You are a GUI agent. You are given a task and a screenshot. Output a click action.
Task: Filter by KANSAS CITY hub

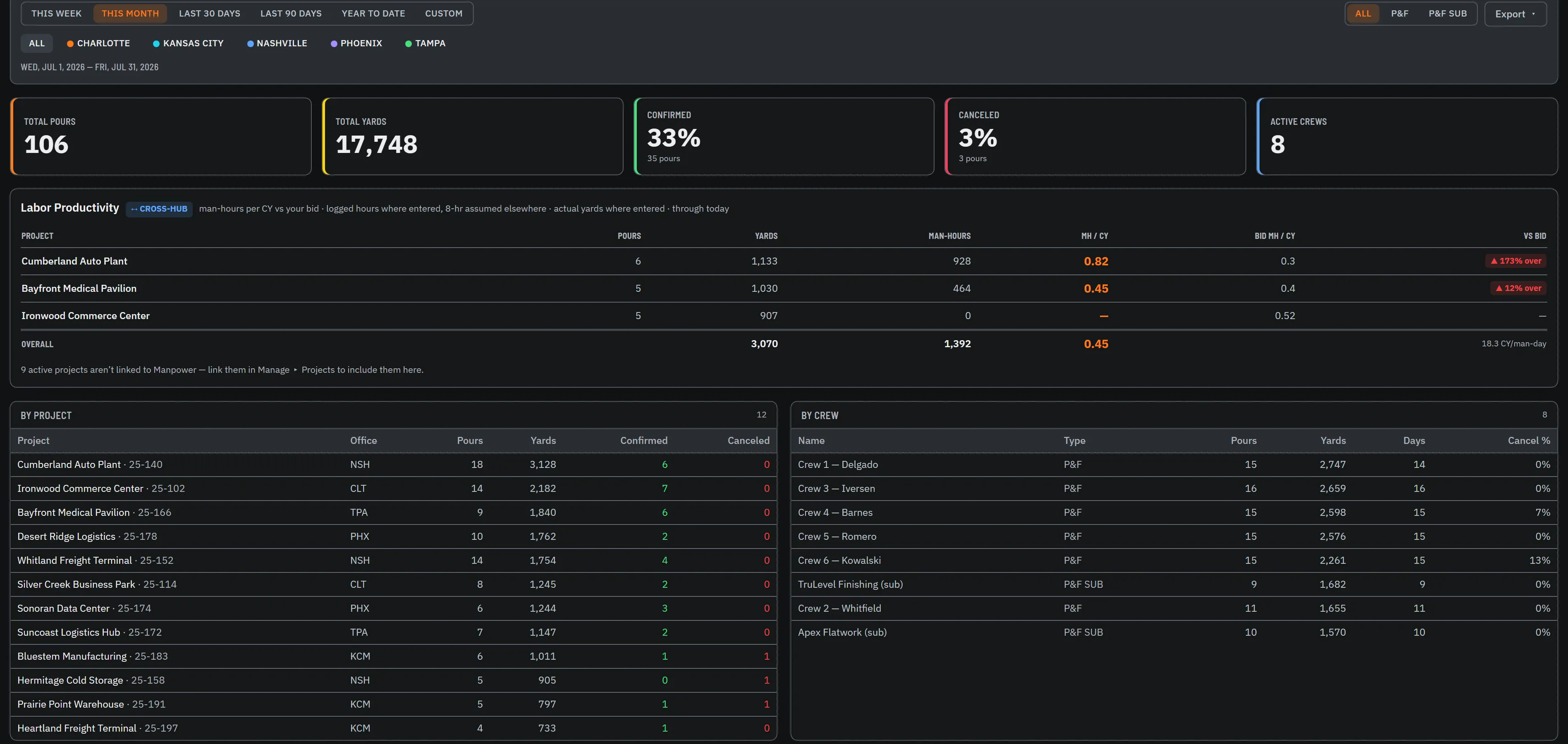coord(188,43)
